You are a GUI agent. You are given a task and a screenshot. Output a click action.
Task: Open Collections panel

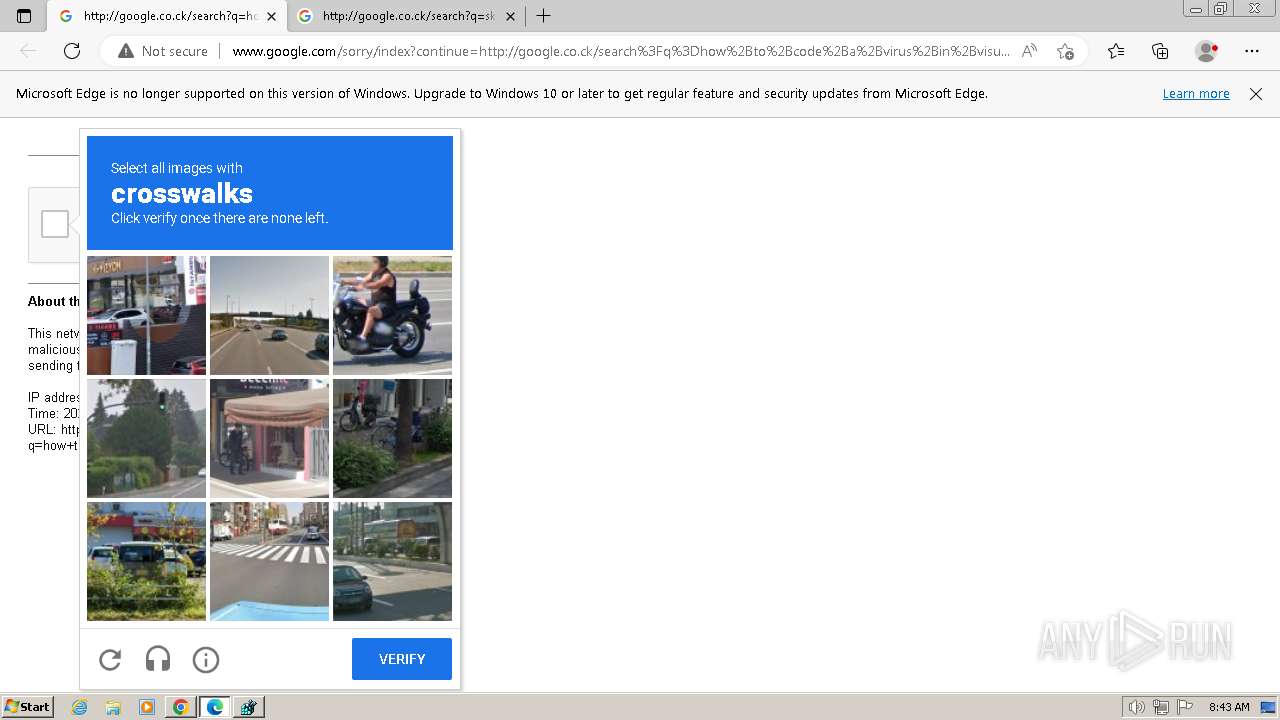pos(1160,51)
